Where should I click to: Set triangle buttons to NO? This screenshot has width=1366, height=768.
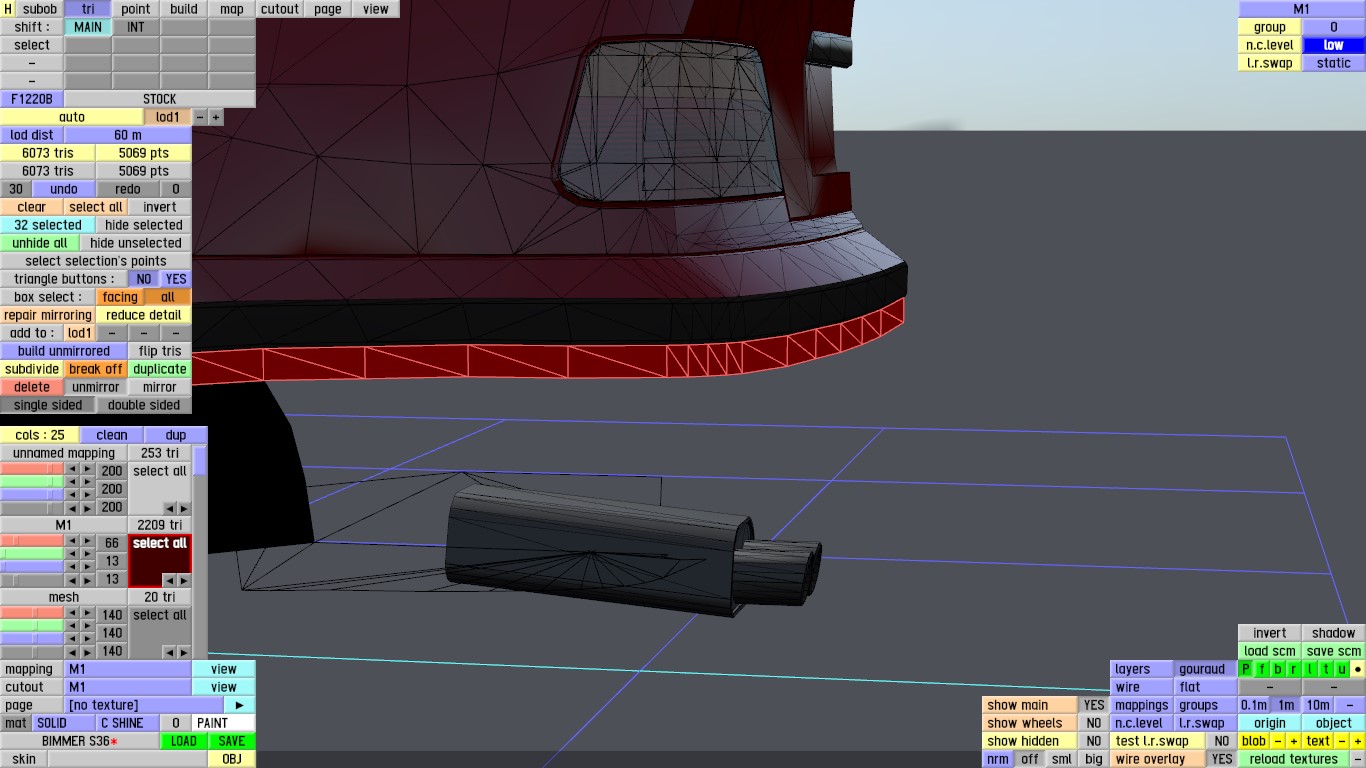pyautogui.click(x=144, y=279)
